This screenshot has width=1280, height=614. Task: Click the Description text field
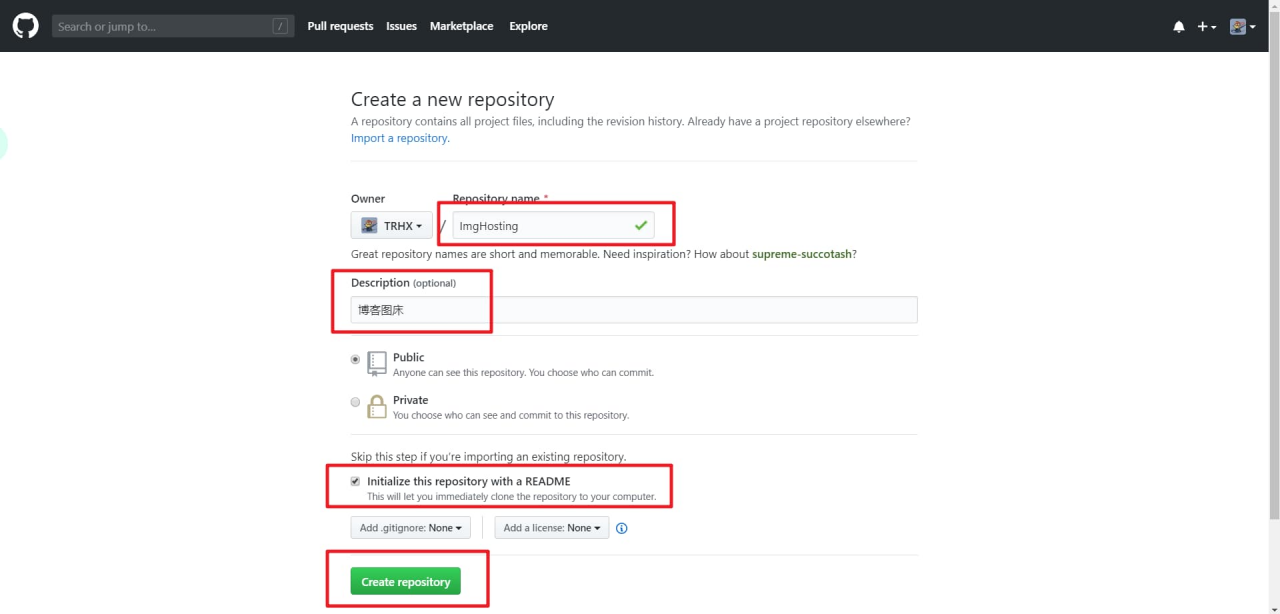click(x=633, y=310)
